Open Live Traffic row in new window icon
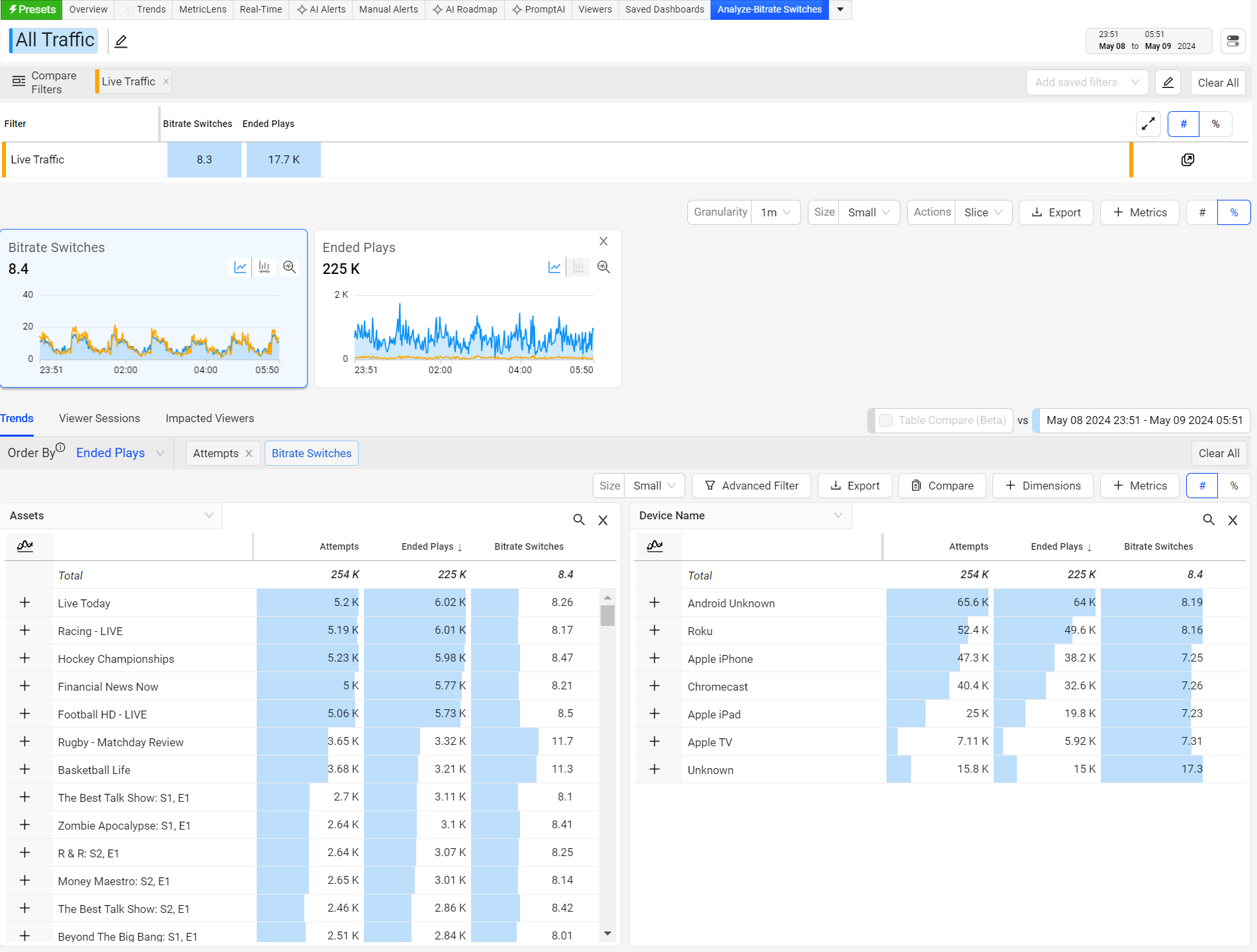Viewport: 1257px width, 952px height. (x=1188, y=159)
